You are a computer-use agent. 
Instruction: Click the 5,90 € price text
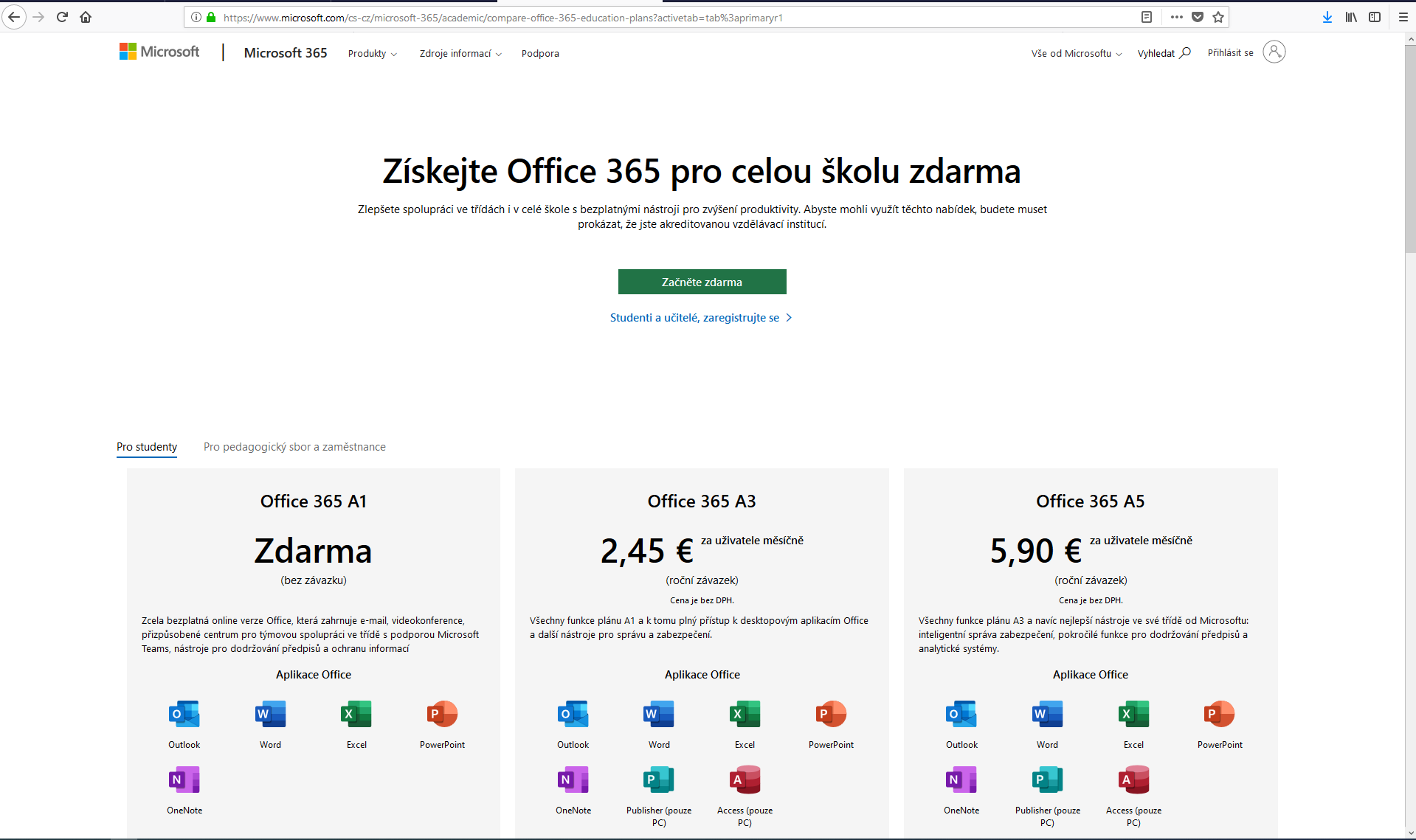[x=1036, y=551]
